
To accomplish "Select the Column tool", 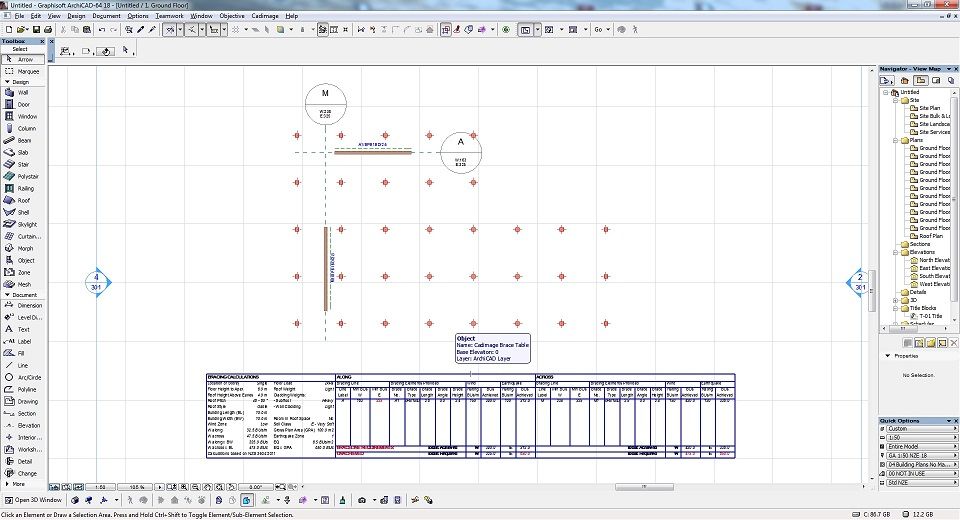I will [x=23, y=129].
